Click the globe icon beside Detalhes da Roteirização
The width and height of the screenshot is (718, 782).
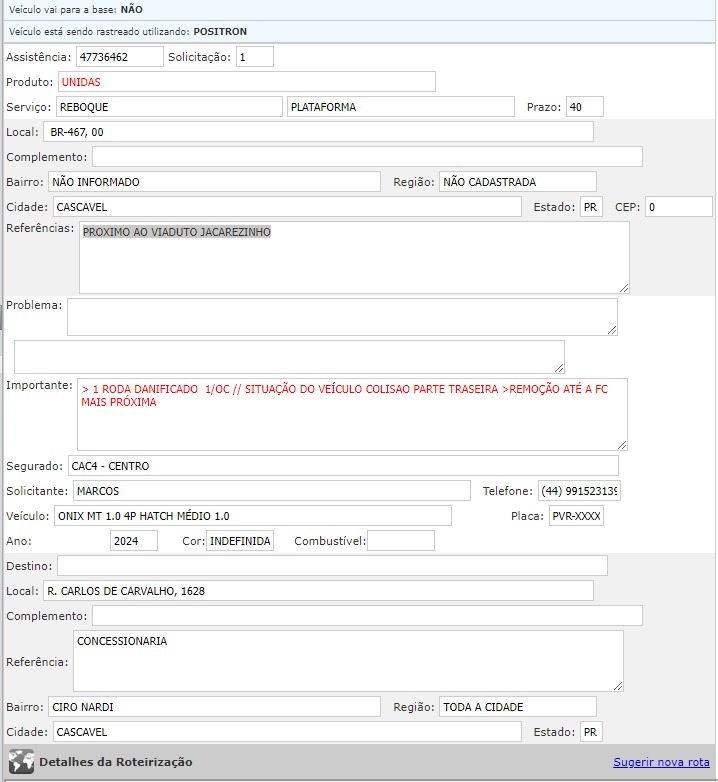21,761
